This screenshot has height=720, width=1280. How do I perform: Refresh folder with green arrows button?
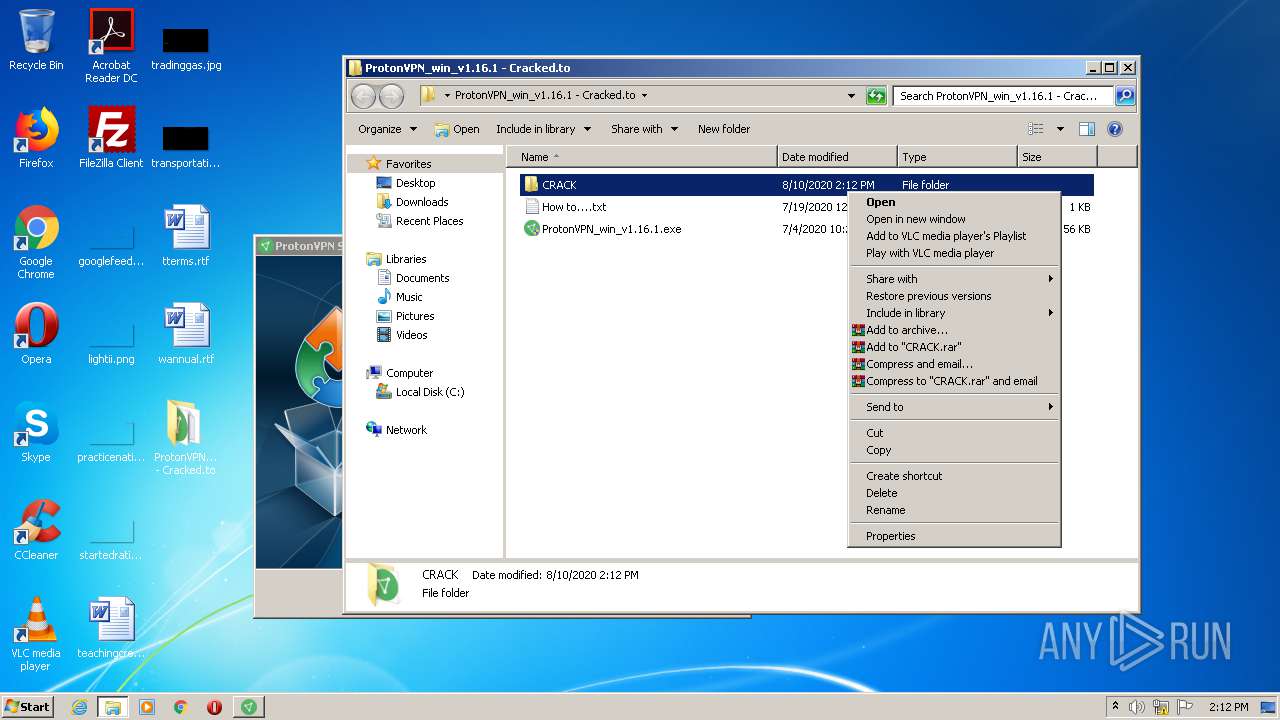tap(876, 96)
